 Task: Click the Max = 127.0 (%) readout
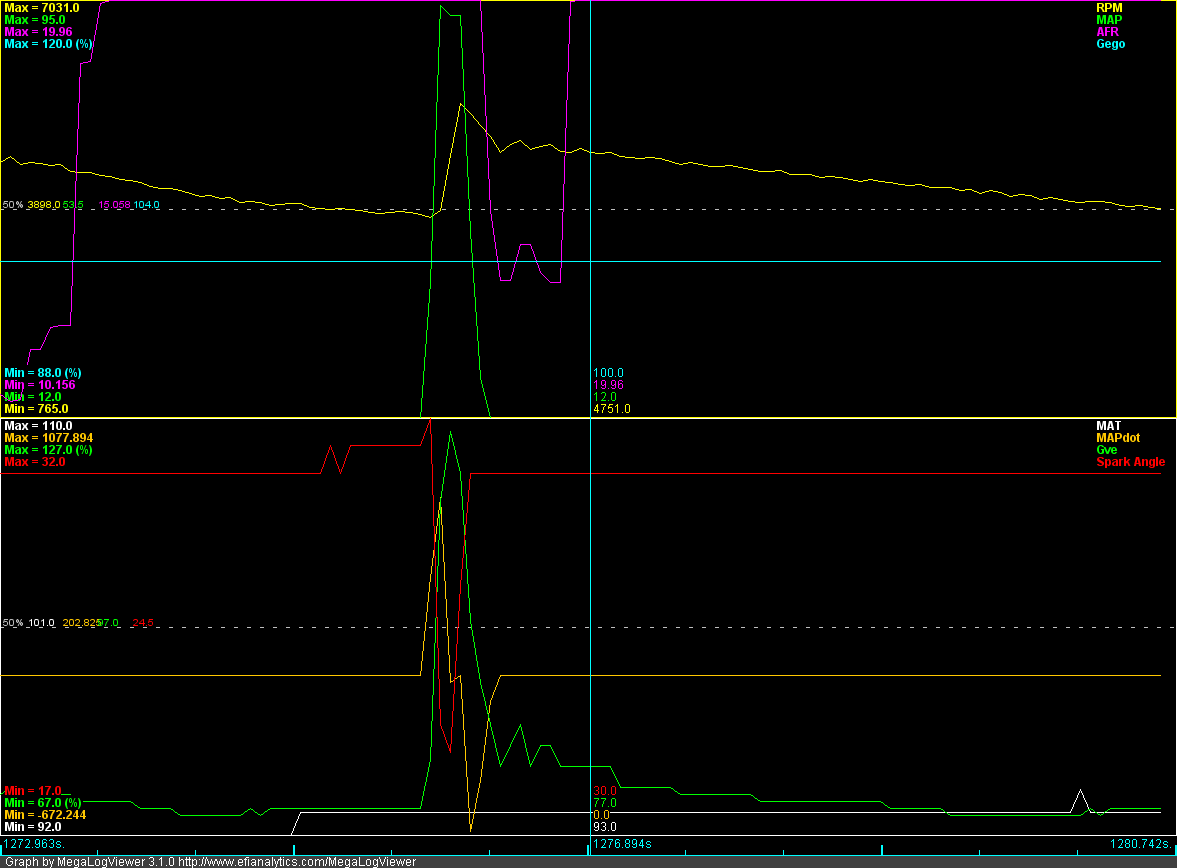point(48,451)
